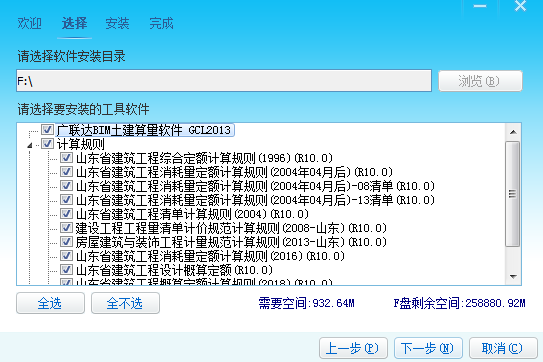Select the 计算规则 tree item label
This screenshot has width=543, height=362.
coord(80,144)
